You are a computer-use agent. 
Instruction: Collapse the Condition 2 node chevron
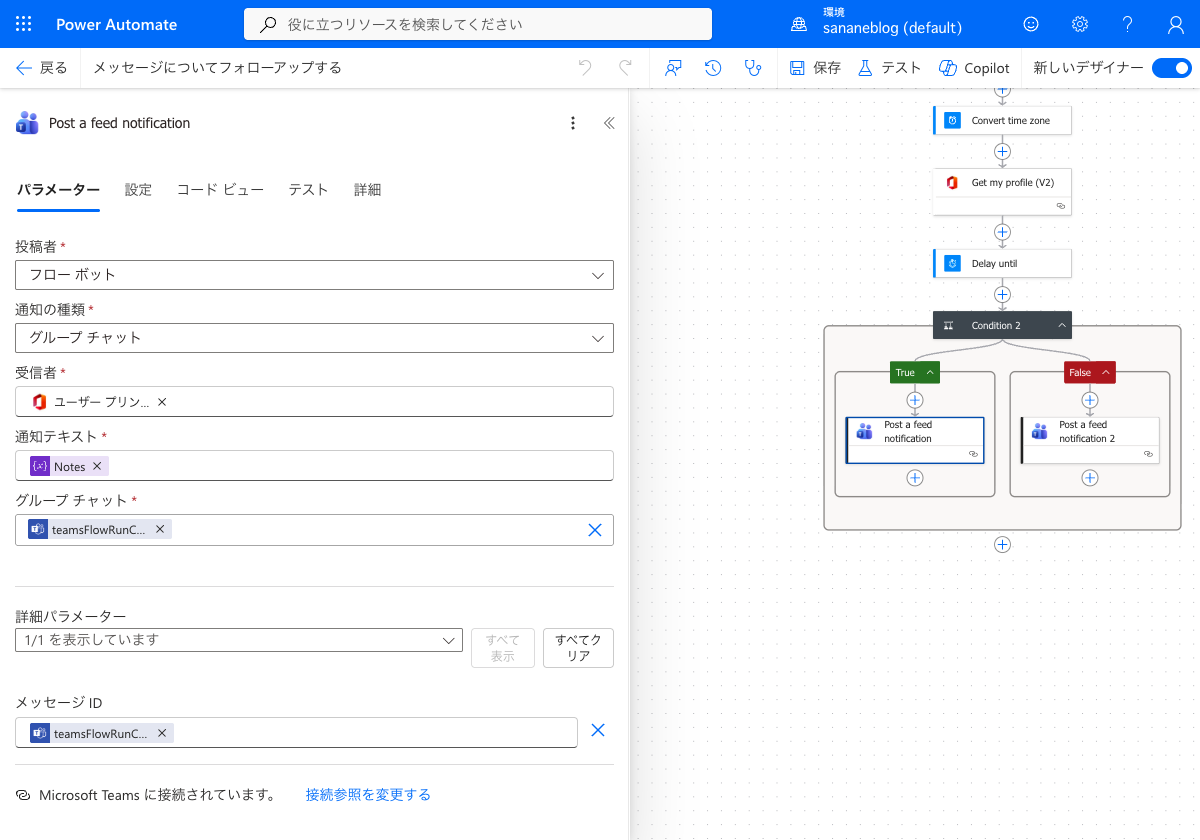(1062, 325)
